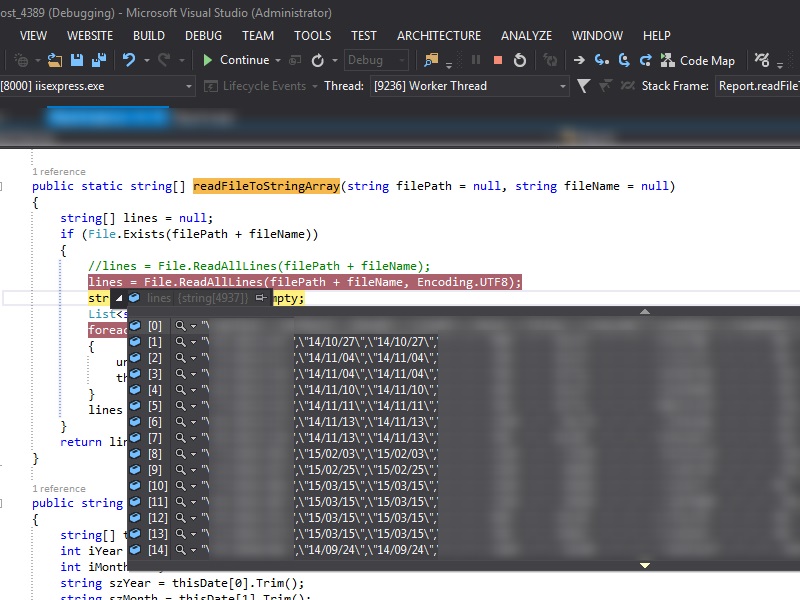
Task: Open the Refresh options dropdown arrow
Action: [335, 61]
